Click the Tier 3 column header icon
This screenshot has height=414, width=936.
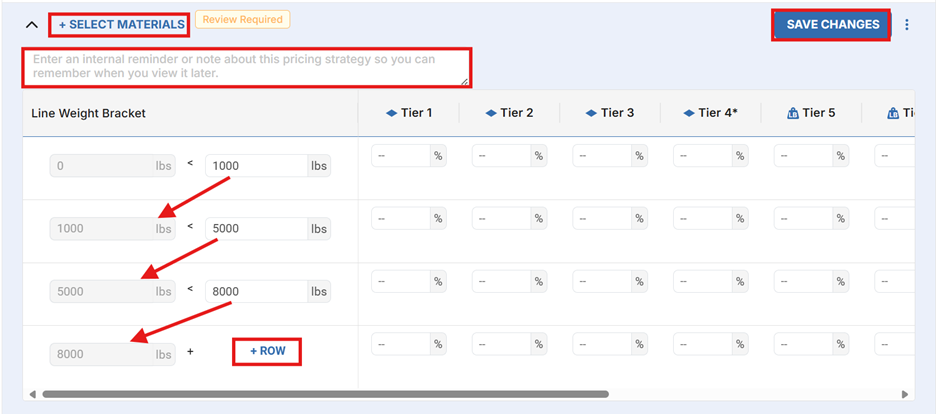(x=592, y=113)
